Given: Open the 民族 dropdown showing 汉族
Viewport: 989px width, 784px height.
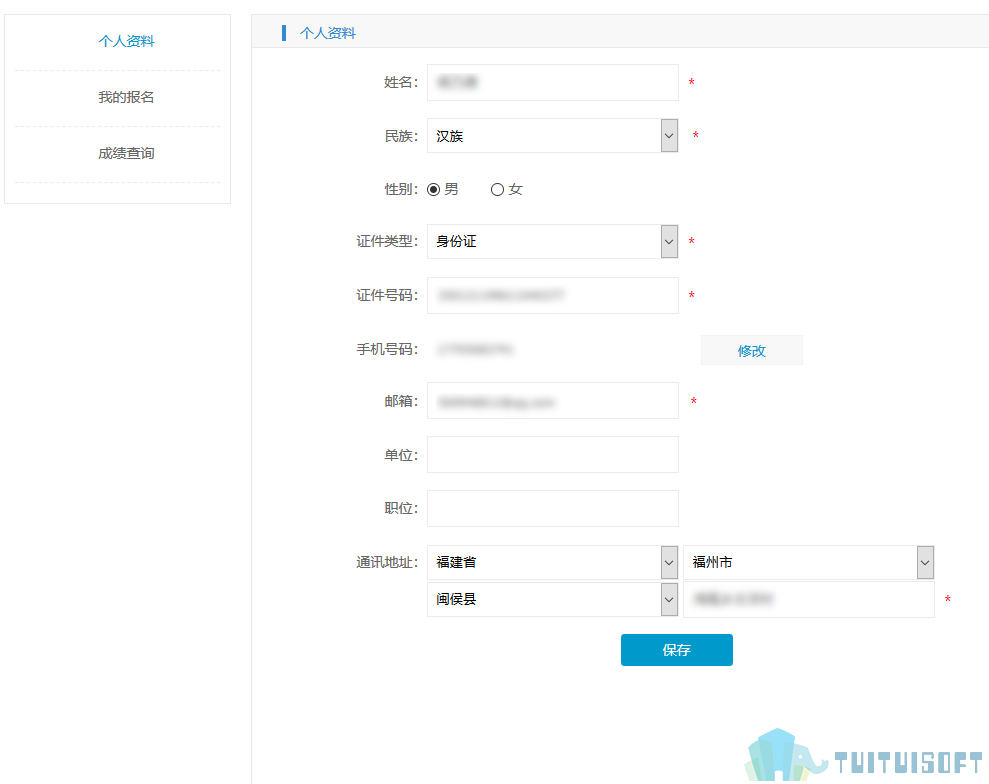Looking at the screenshot, I should pos(553,136).
